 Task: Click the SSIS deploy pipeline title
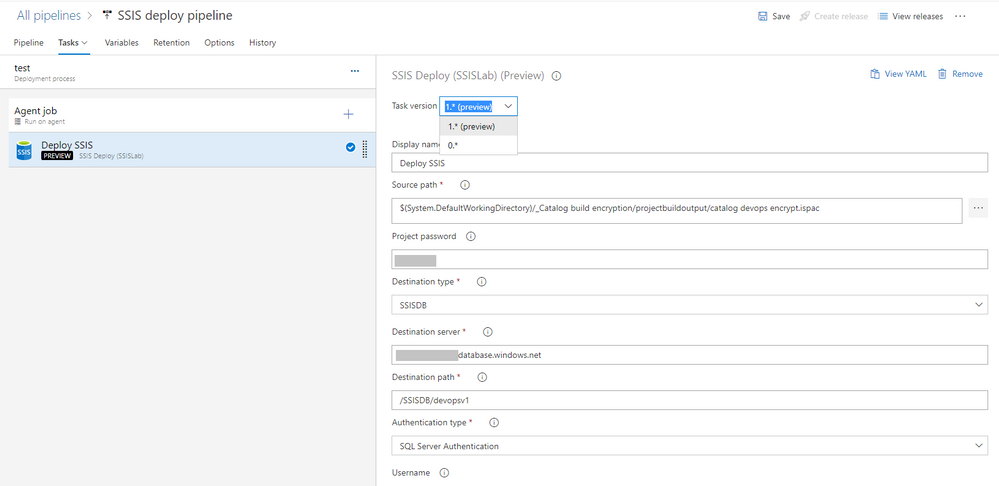pyautogui.click(x=175, y=16)
